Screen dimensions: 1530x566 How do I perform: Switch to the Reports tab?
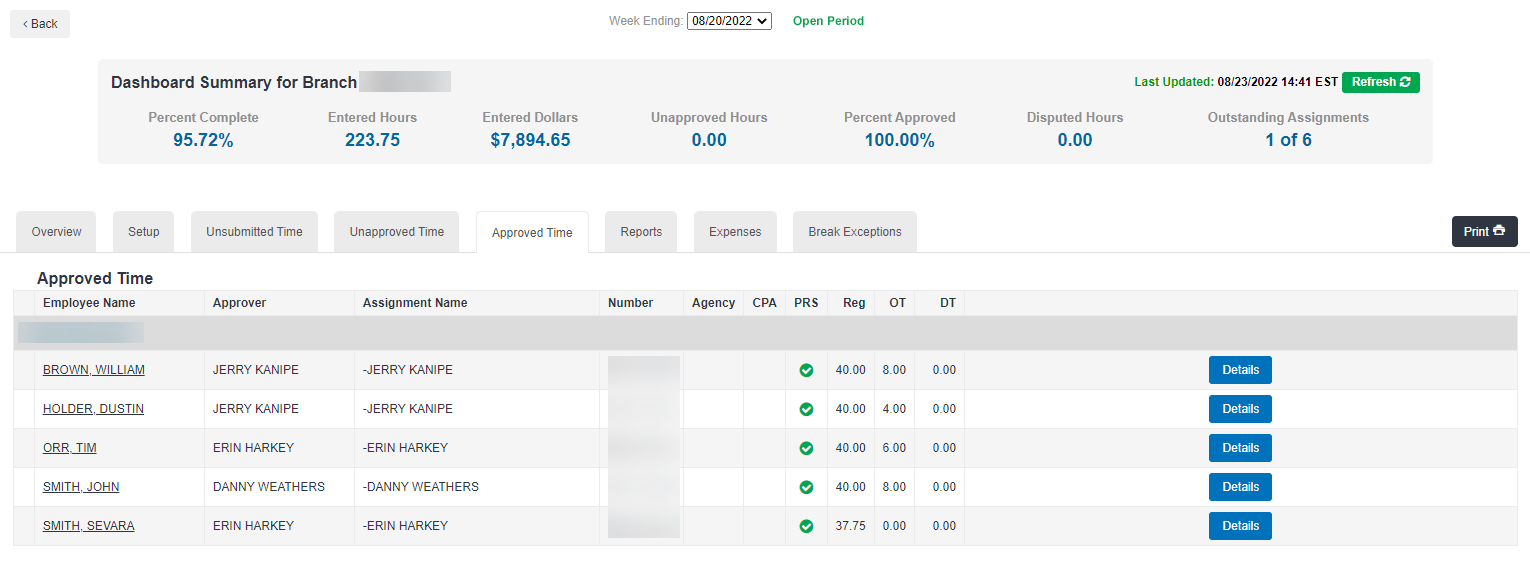pyautogui.click(x=641, y=232)
